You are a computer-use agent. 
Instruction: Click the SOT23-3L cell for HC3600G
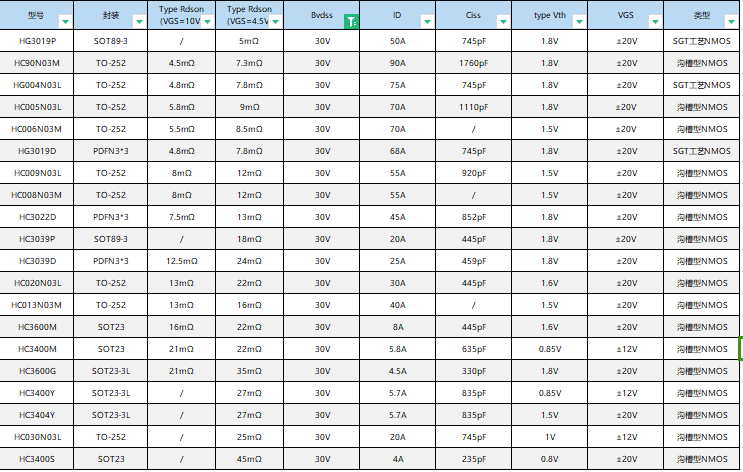click(111, 371)
